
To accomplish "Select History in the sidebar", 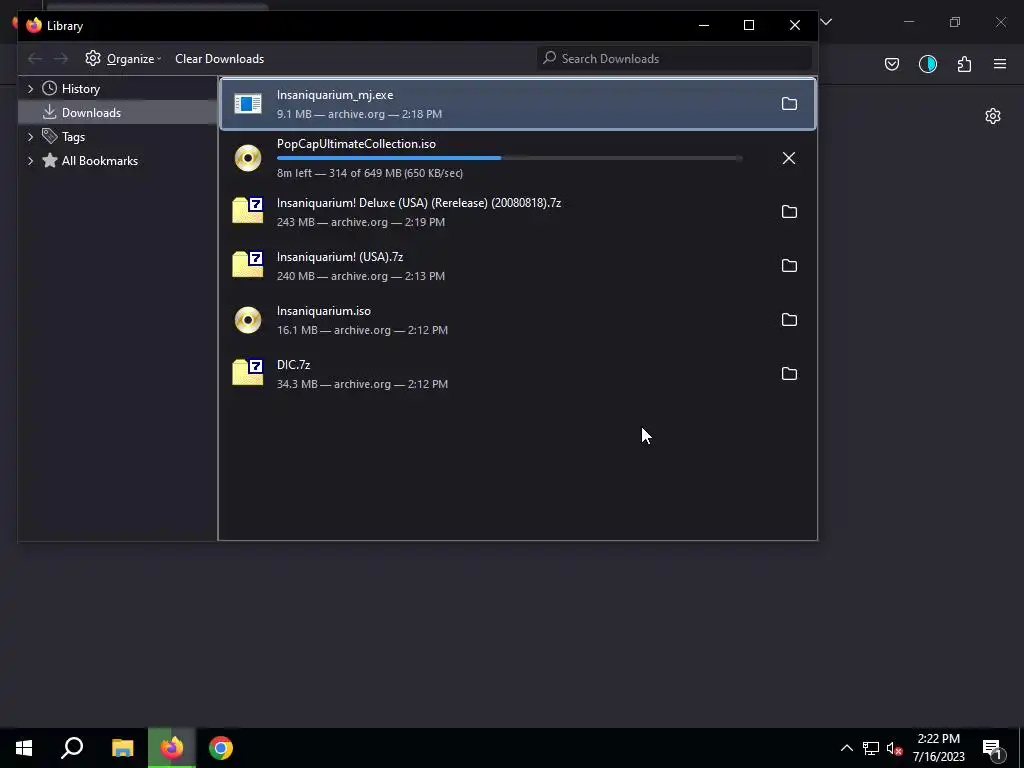I will coord(80,89).
